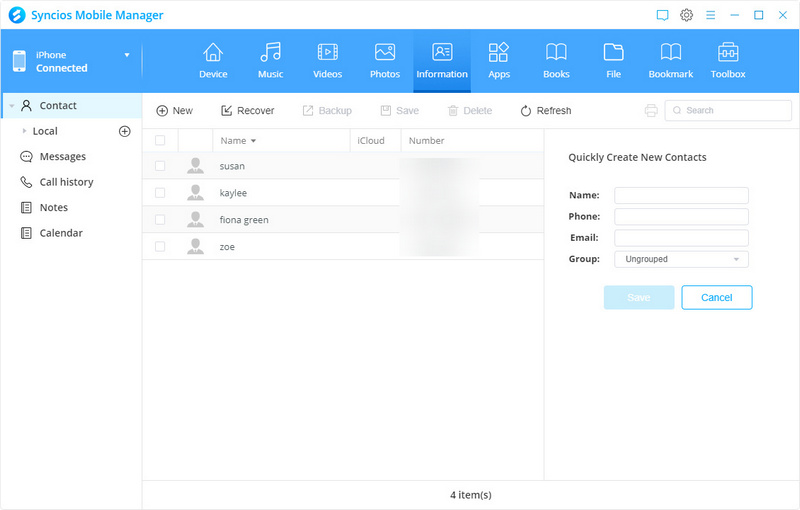The image size is (800, 510).
Task: Open the Videos tab
Action: [x=328, y=61]
